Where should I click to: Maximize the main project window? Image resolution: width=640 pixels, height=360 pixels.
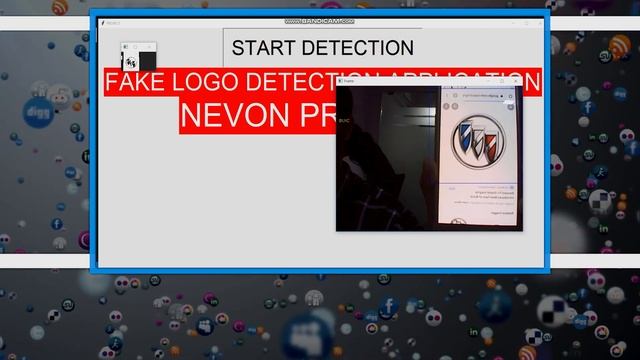point(527,23)
